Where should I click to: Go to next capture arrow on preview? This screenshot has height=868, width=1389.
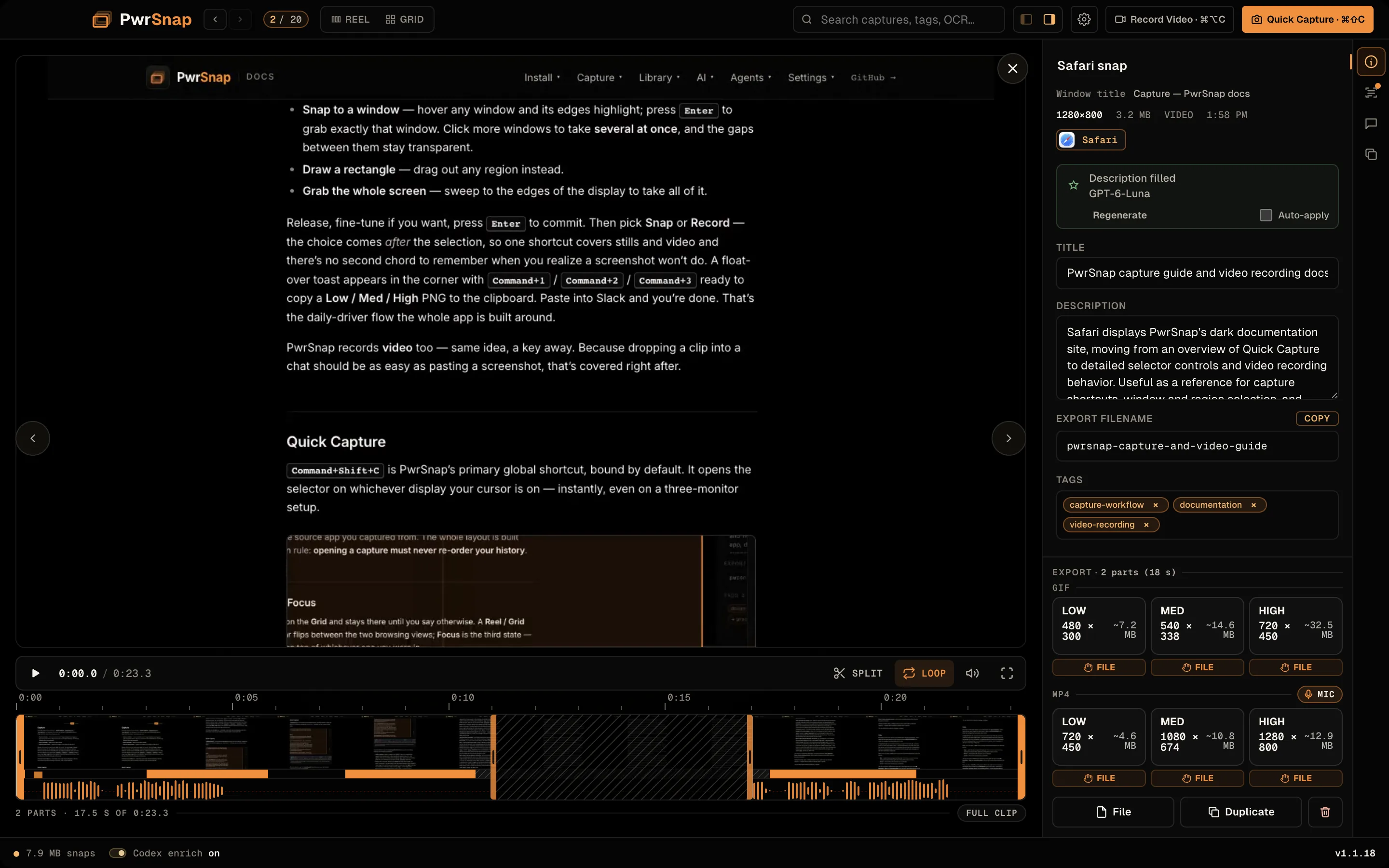coord(1008,439)
